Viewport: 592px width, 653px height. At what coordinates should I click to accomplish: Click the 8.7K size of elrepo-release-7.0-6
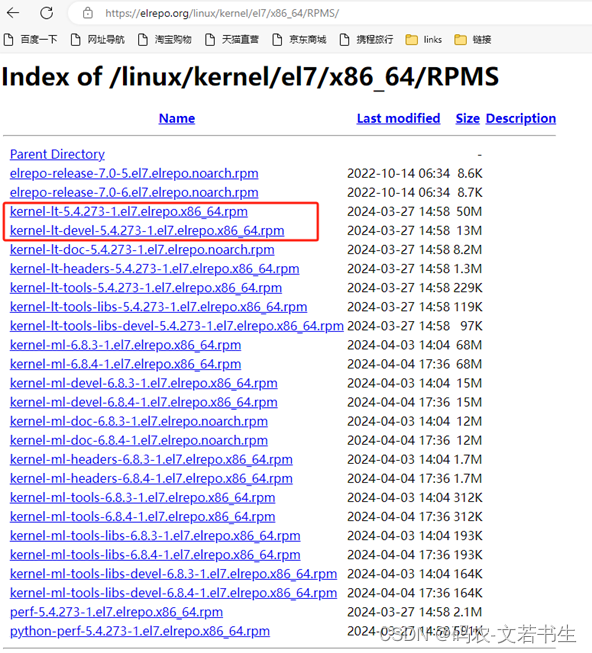tap(470, 192)
